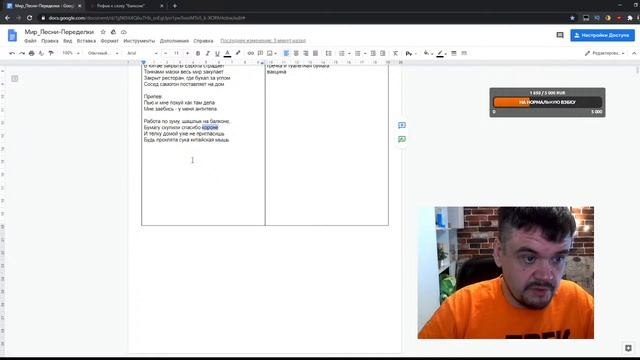
Task: Open the Формат menu
Action: [x=109, y=41]
